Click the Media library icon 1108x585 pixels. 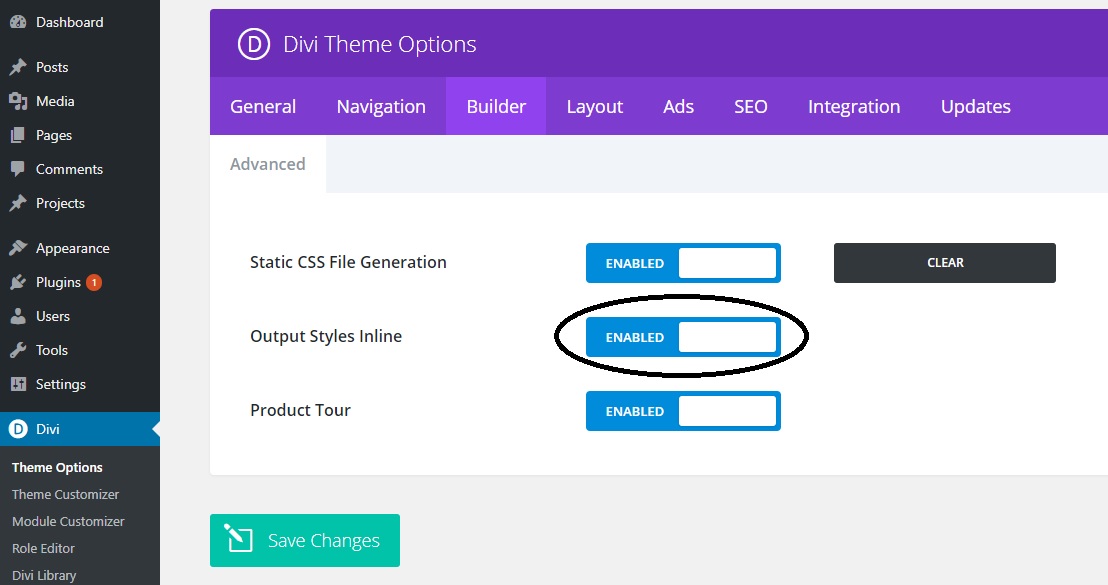(x=18, y=101)
